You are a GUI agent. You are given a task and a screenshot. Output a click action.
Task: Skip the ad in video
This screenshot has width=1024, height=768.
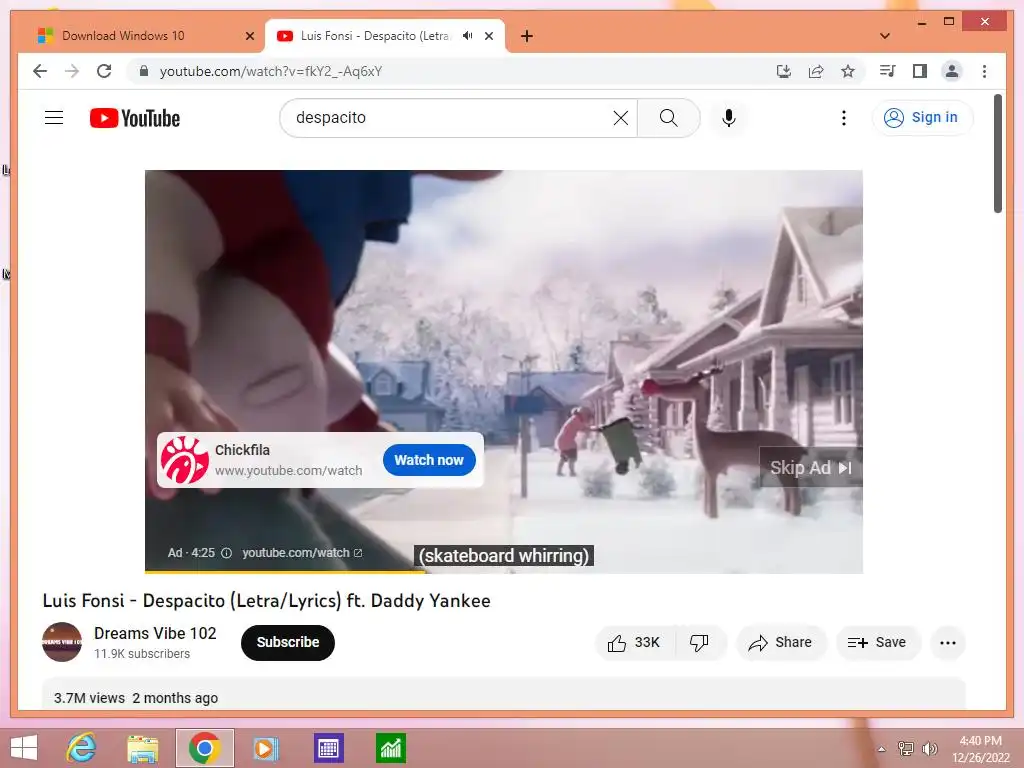point(810,468)
